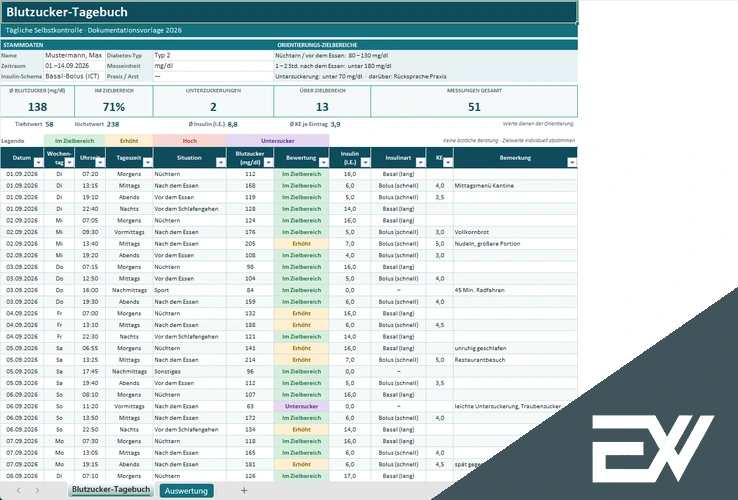The width and height of the screenshot is (738, 500).
Task: Select time cell 07:20 on 01.09.2026
Action: pyautogui.click(x=89, y=174)
